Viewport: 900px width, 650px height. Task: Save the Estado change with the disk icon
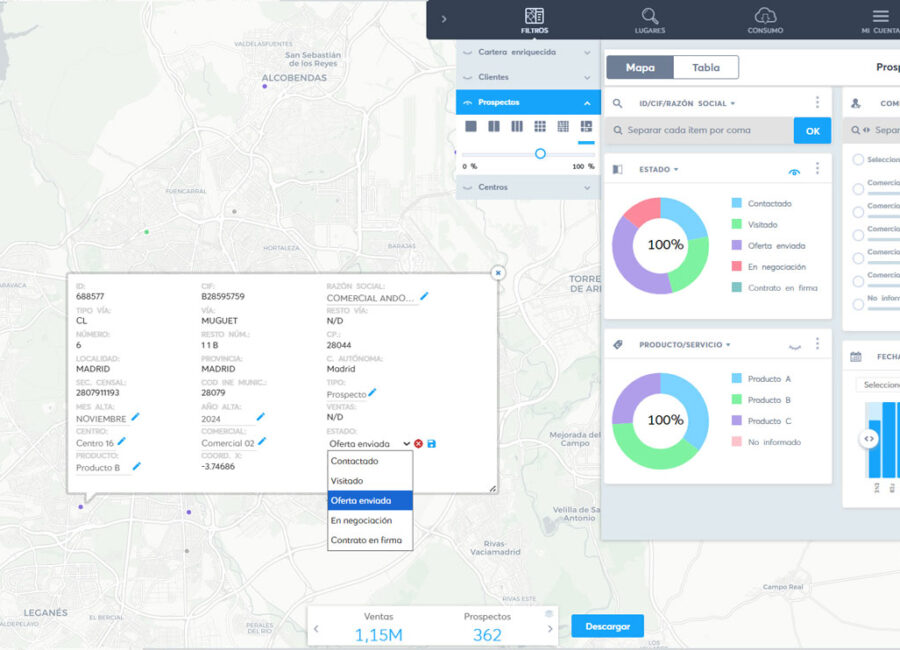pos(432,443)
